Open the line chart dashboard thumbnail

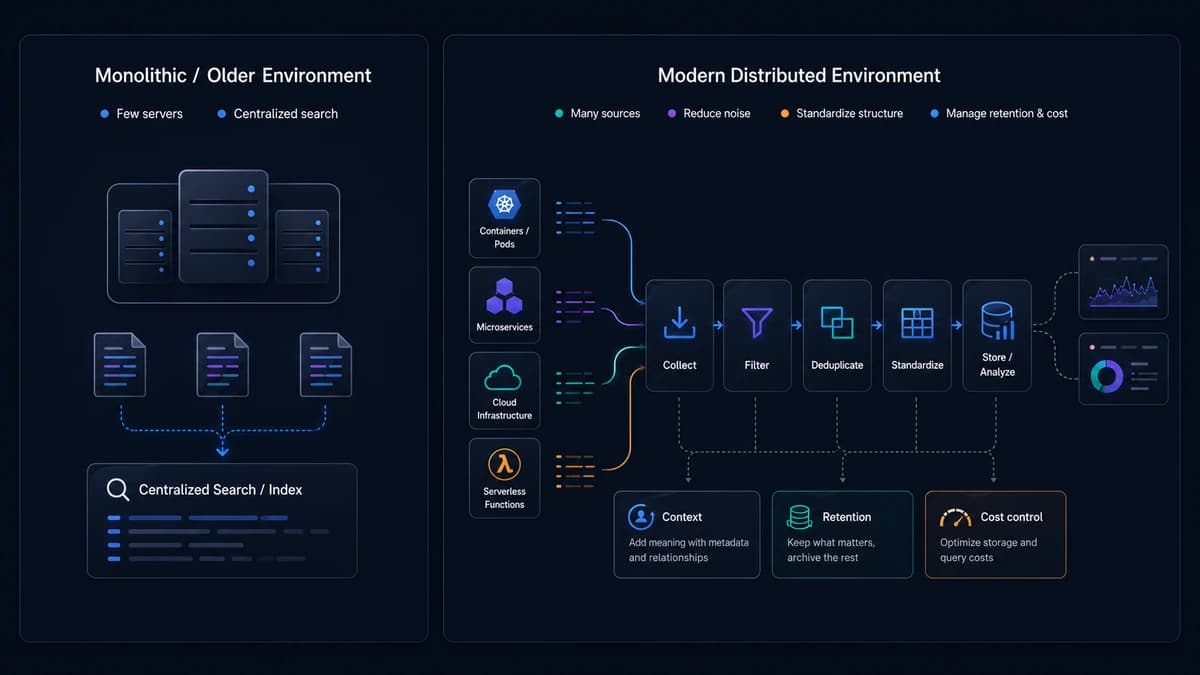pyautogui.click(x=1123, y=282)
